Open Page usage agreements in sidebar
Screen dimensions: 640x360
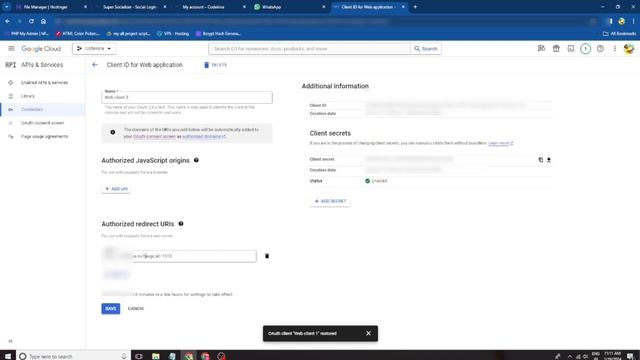[x=44, y=136]
